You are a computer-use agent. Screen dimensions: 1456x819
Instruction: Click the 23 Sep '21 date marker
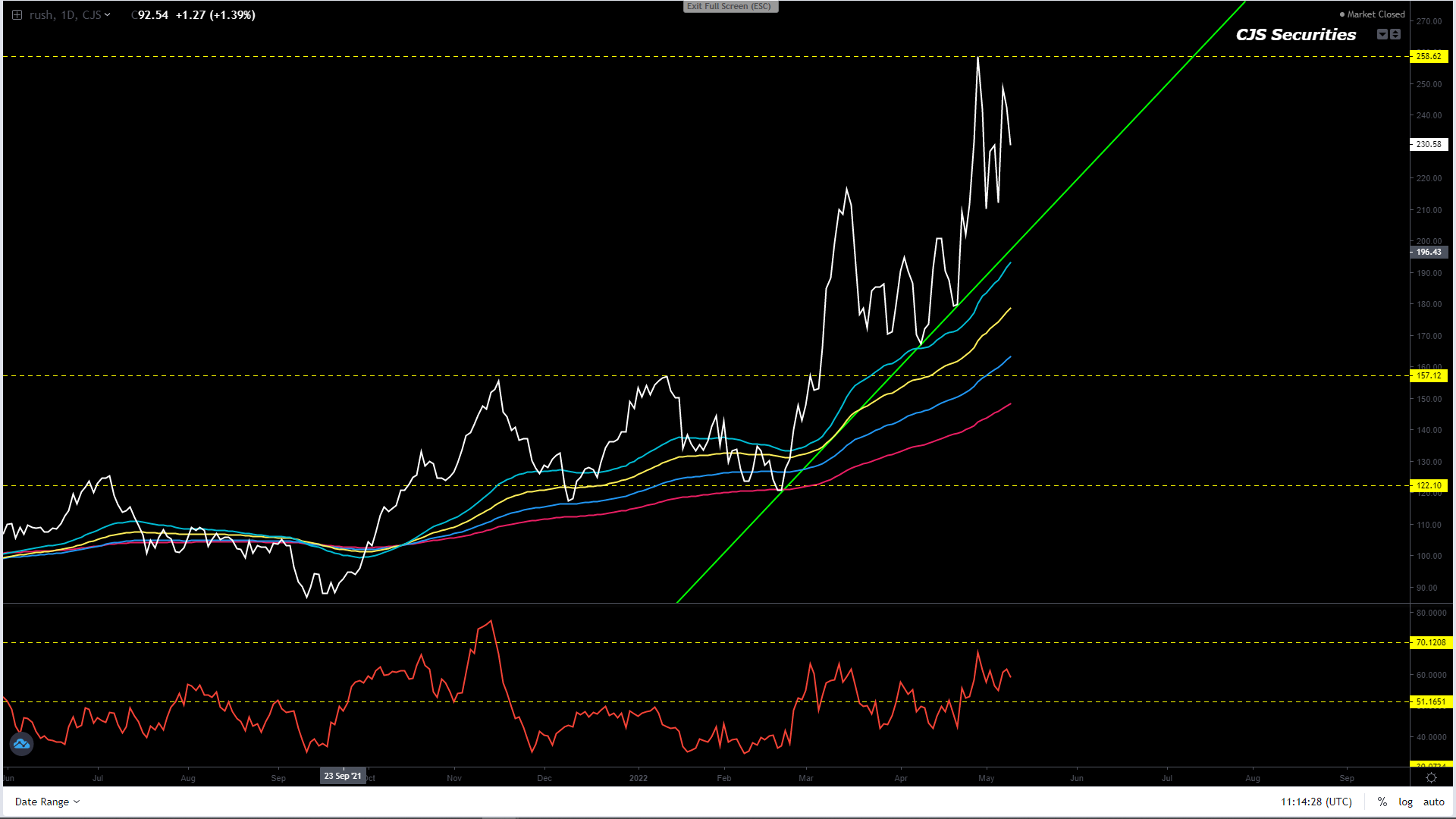click(343, 776)
